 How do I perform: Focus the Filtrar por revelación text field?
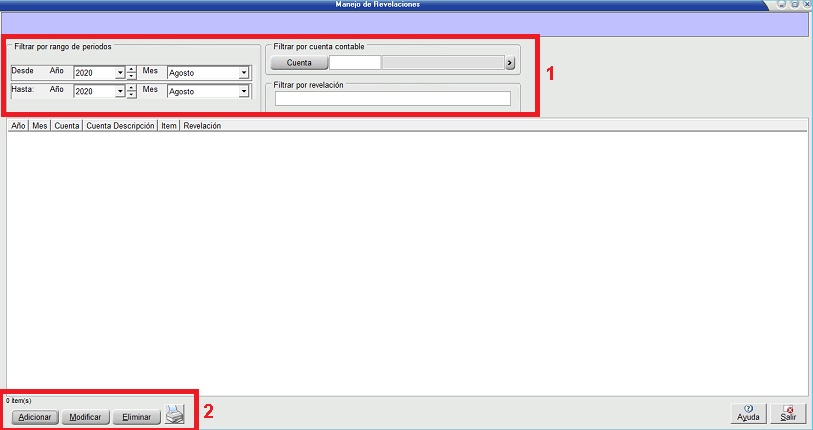pos(392,98)
